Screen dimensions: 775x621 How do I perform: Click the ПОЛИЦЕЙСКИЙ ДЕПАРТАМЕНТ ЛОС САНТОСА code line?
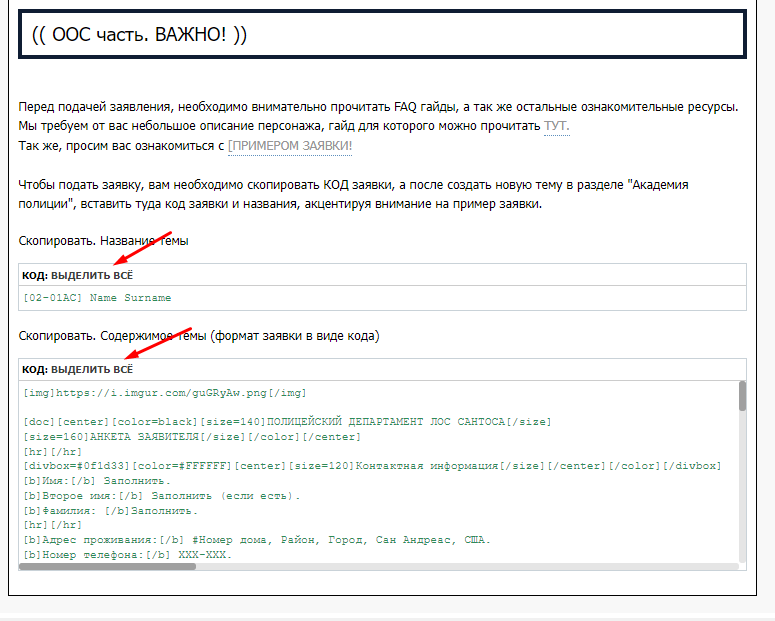pyautogui.click(x=287, y=422)
